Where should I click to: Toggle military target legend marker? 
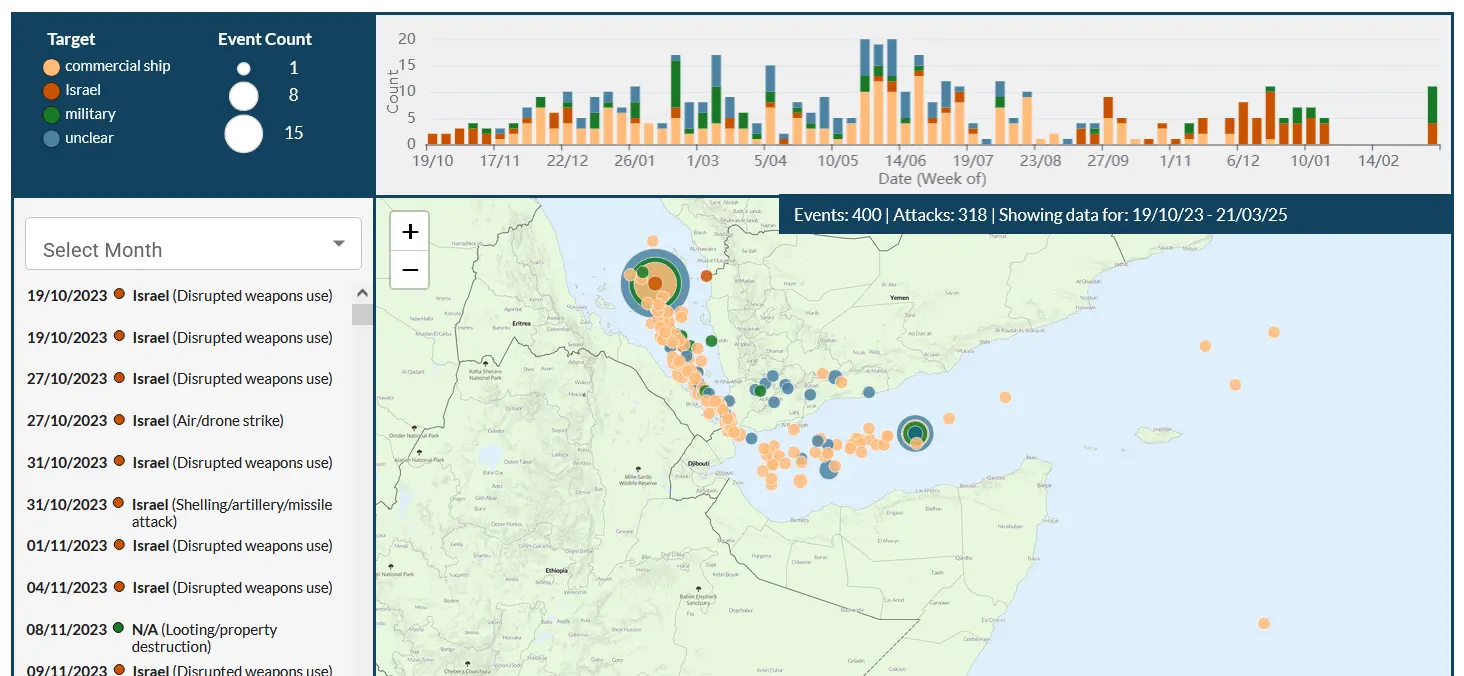click(x=52, y=115)
